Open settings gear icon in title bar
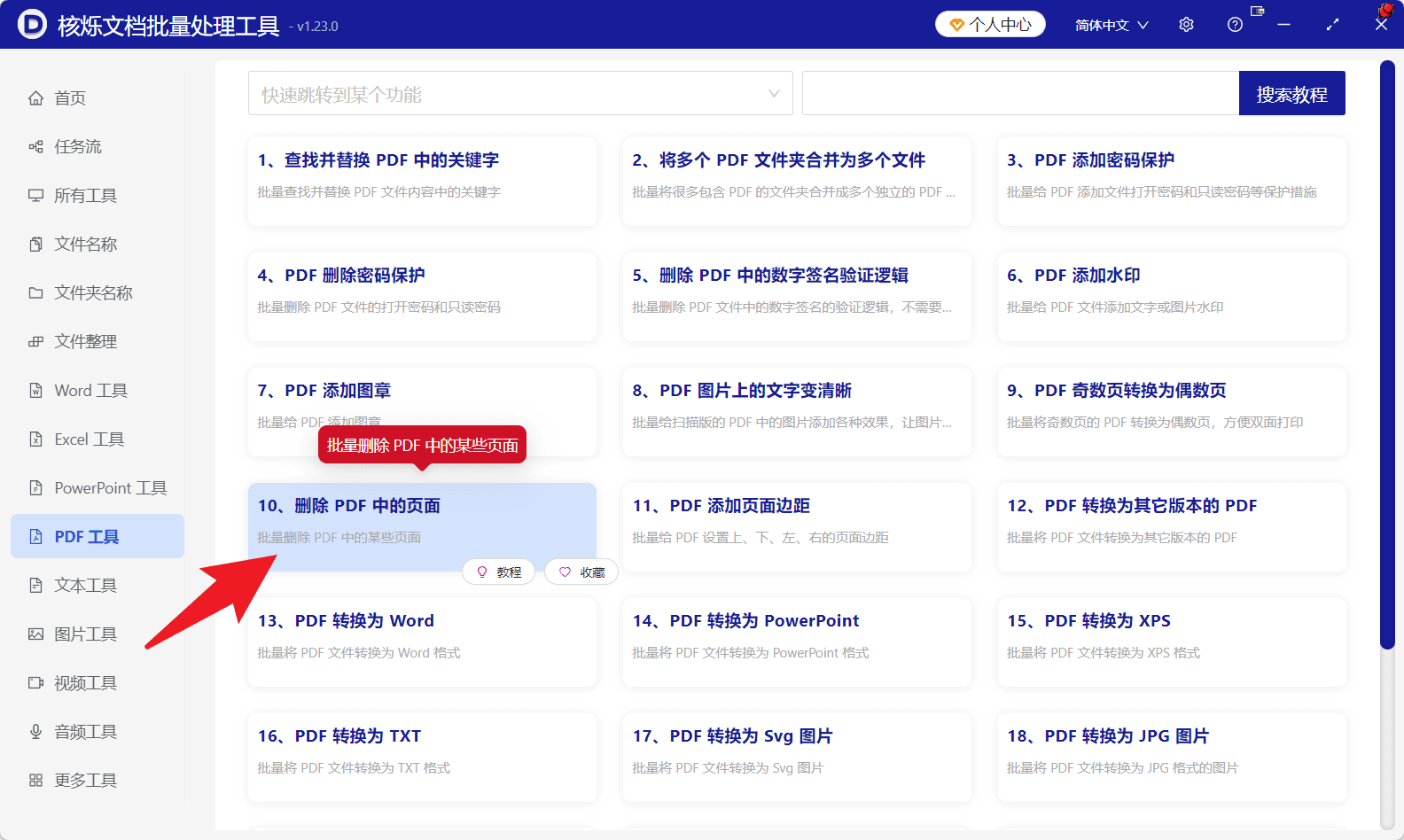The image size is (1404, 840). pyautogui.click(x=1186, y=25)
